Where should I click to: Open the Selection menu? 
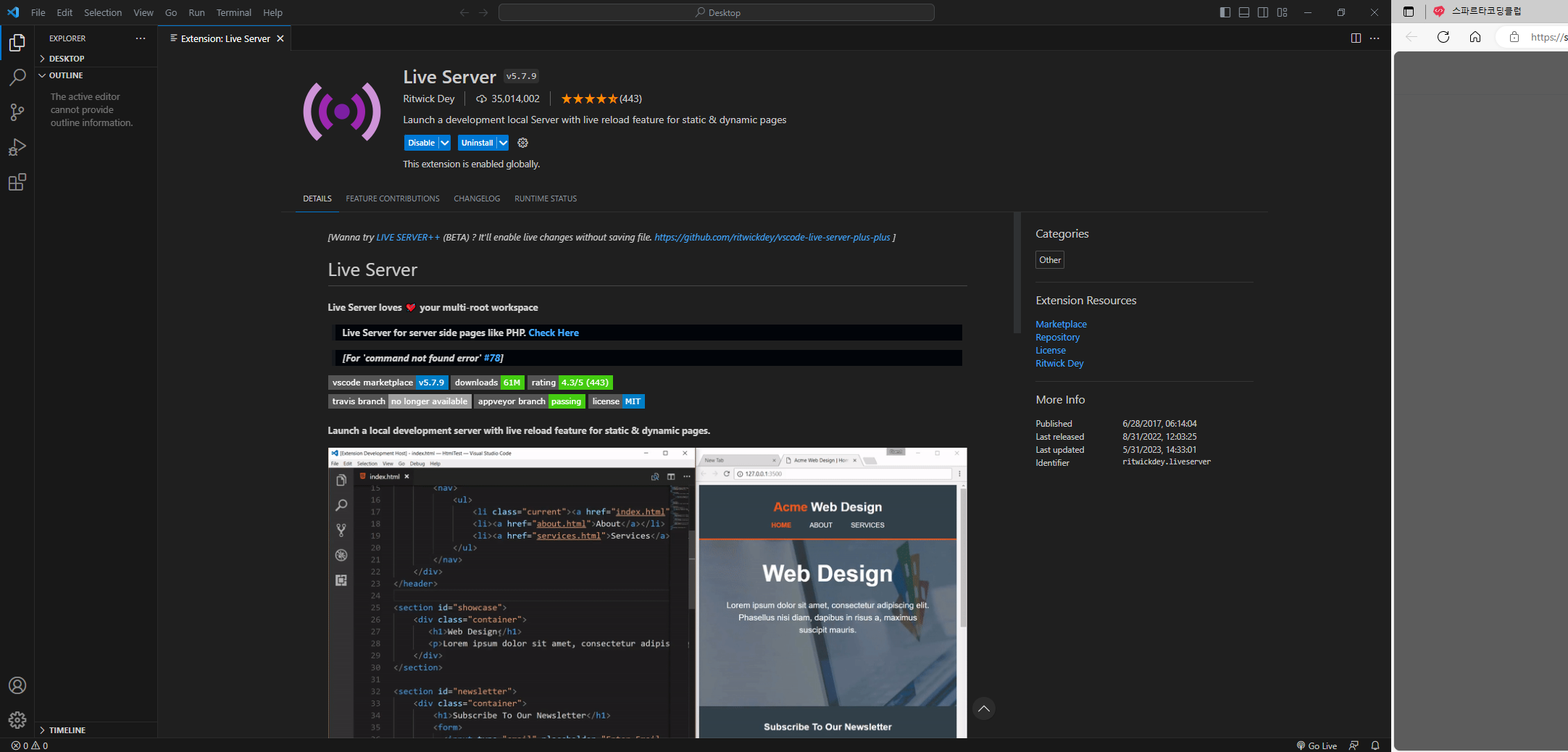point(103,12)
